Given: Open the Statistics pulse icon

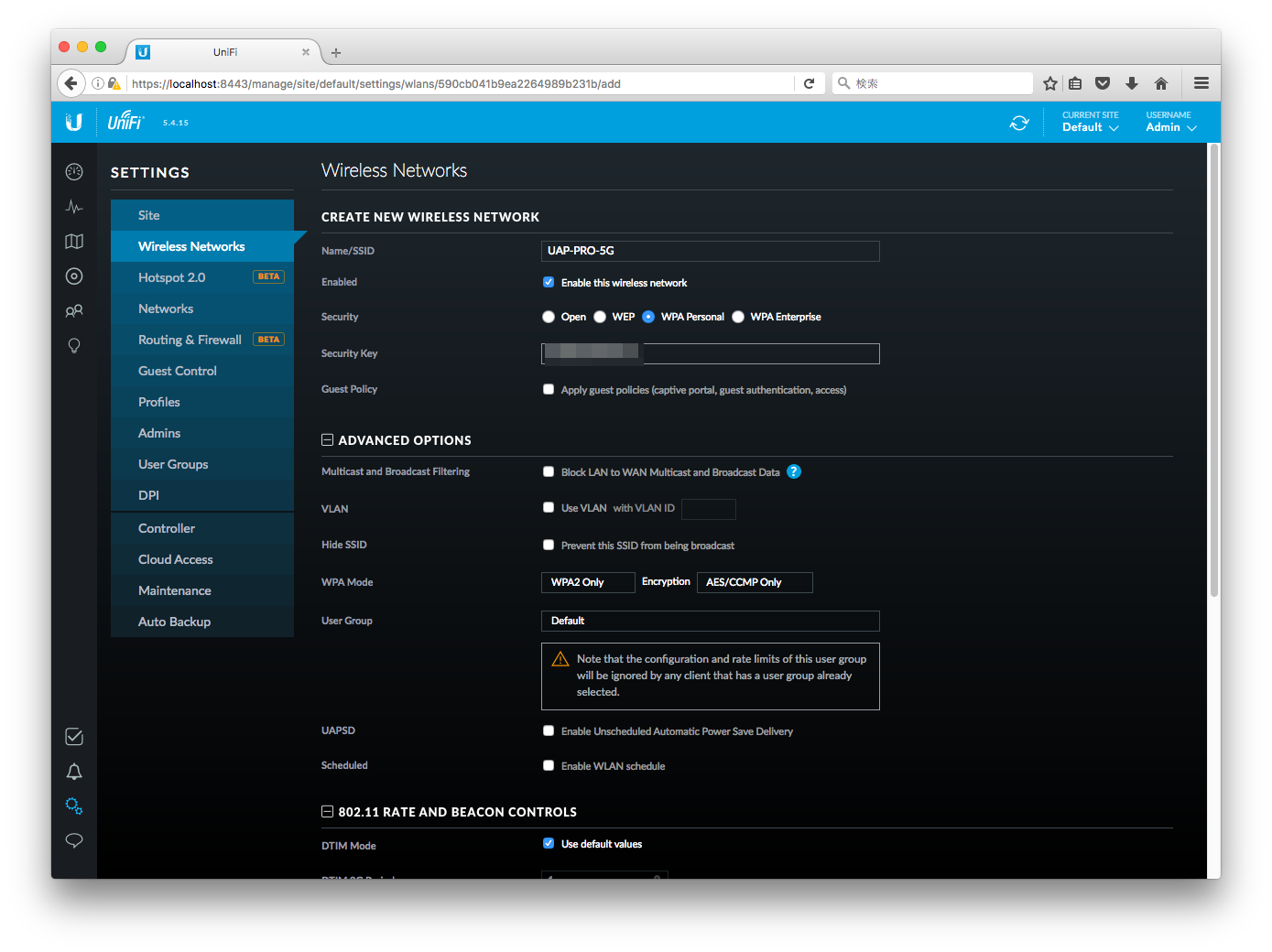Looking at the screenshot, I should click(x=74, y=207).
